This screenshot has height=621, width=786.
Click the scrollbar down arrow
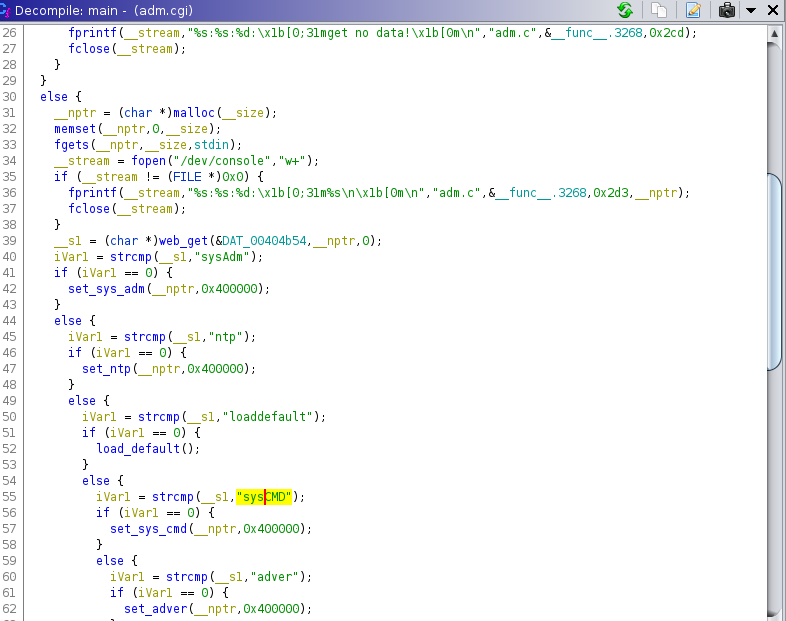(x=773, y=613)
